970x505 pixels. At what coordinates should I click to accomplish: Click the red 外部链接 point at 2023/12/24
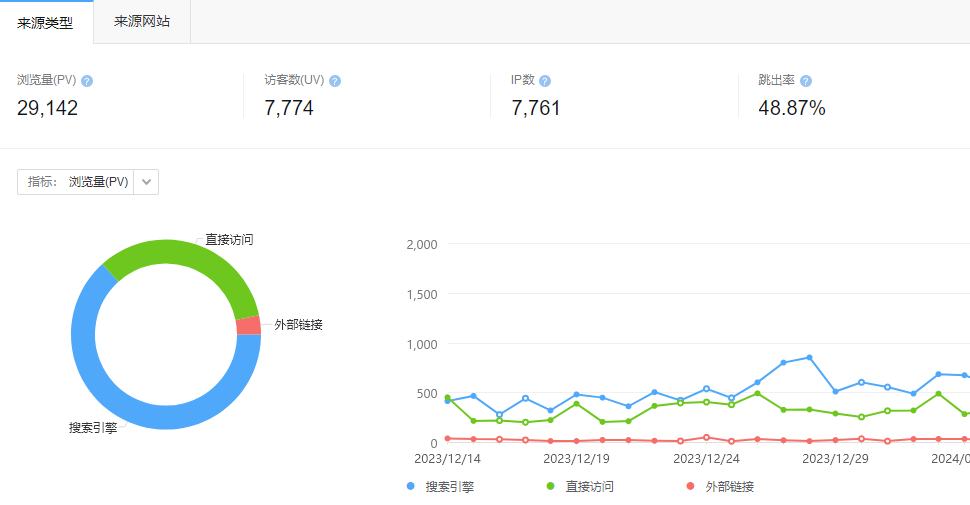[706, 438]
